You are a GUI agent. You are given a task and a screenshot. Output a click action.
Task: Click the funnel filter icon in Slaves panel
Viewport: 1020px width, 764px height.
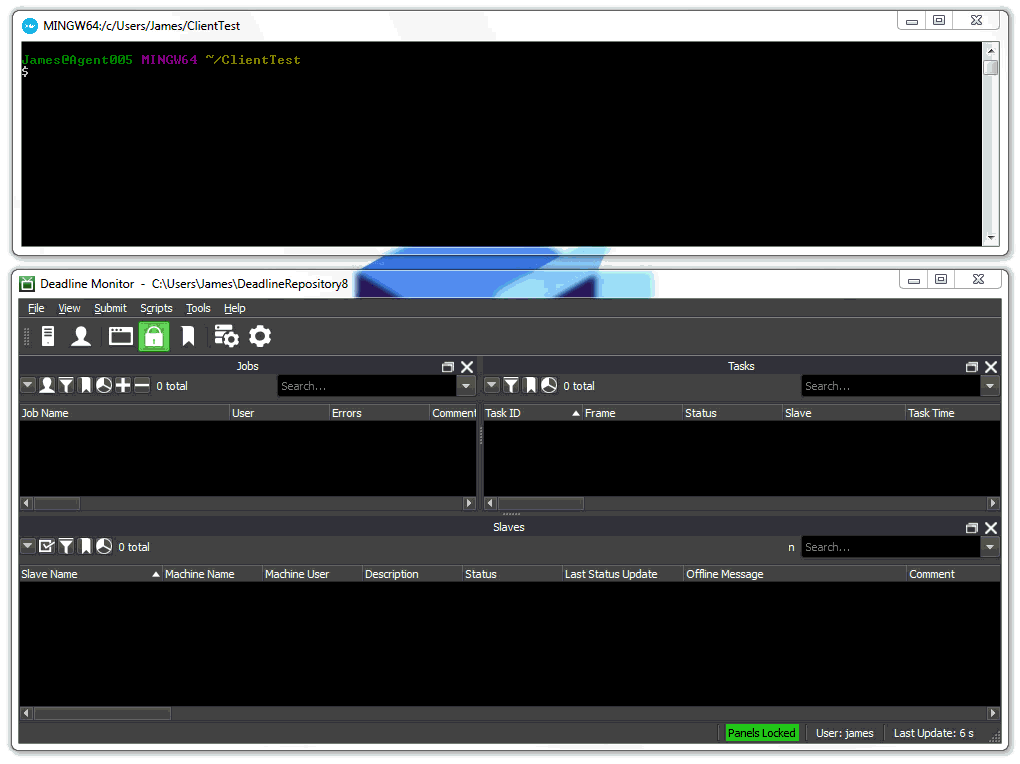(66, 547)
